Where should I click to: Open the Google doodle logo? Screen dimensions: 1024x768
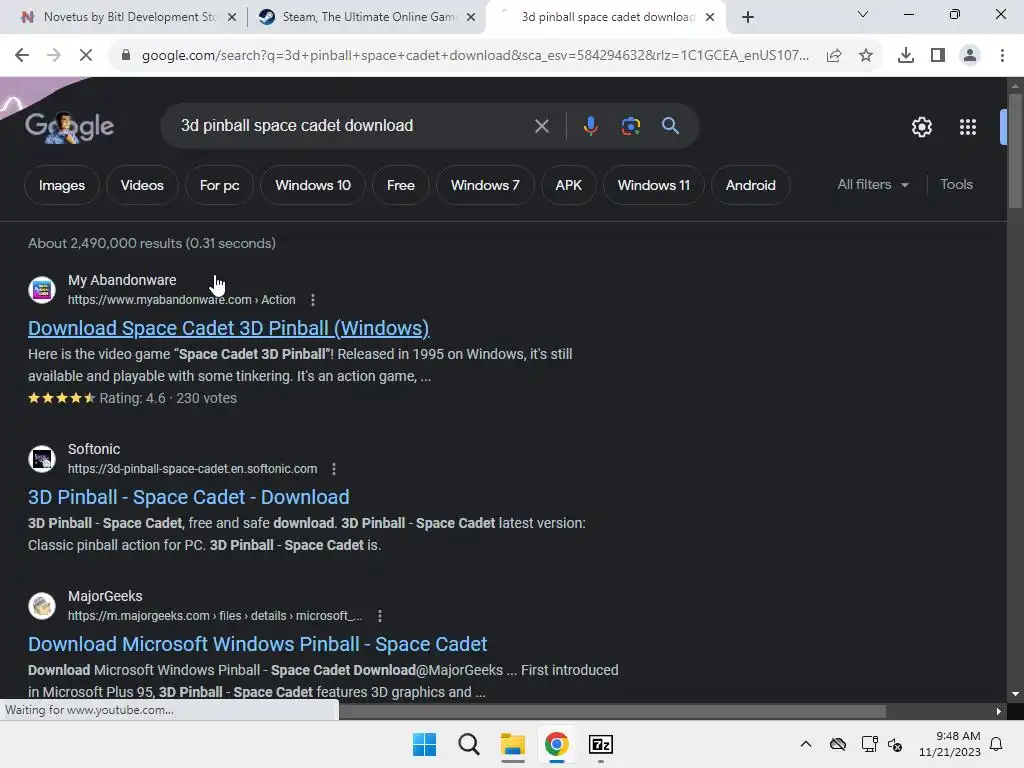pyautogui.click(x=69, y=127)
